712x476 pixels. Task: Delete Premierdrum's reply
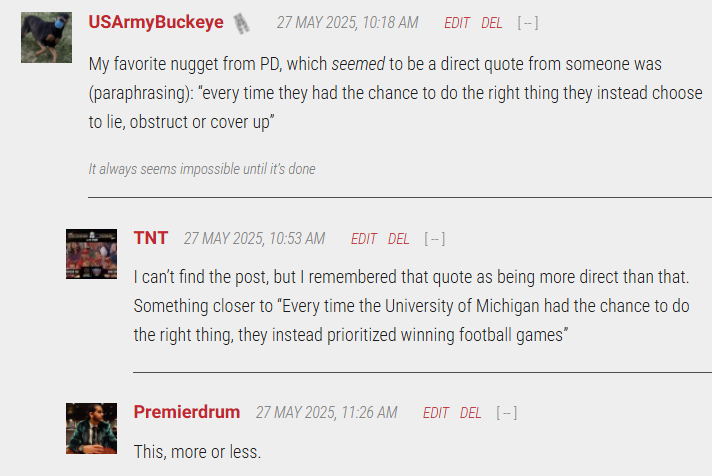(470, 413)
